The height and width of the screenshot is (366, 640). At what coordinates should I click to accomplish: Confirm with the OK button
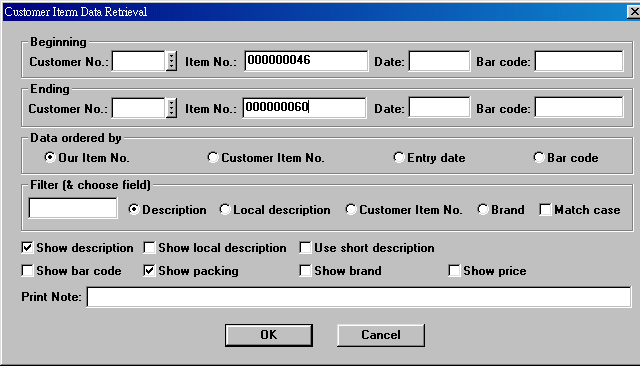[269, 335]
